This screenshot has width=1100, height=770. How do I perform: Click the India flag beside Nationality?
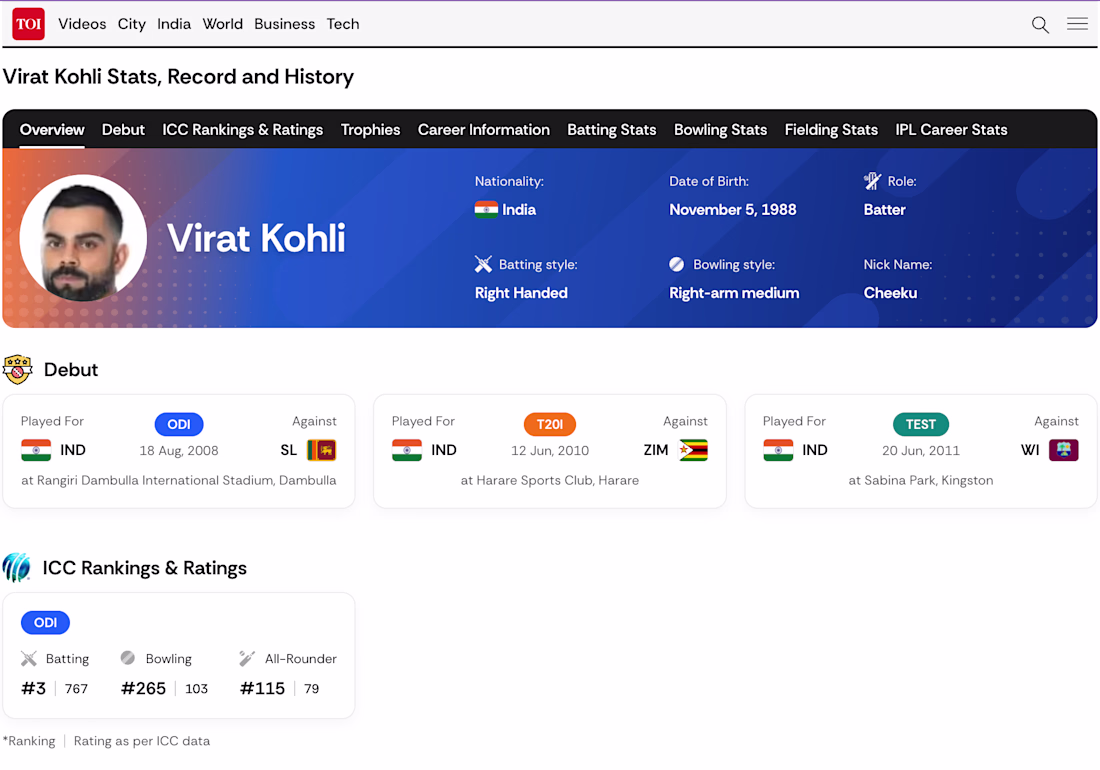[x=486, y=210]
